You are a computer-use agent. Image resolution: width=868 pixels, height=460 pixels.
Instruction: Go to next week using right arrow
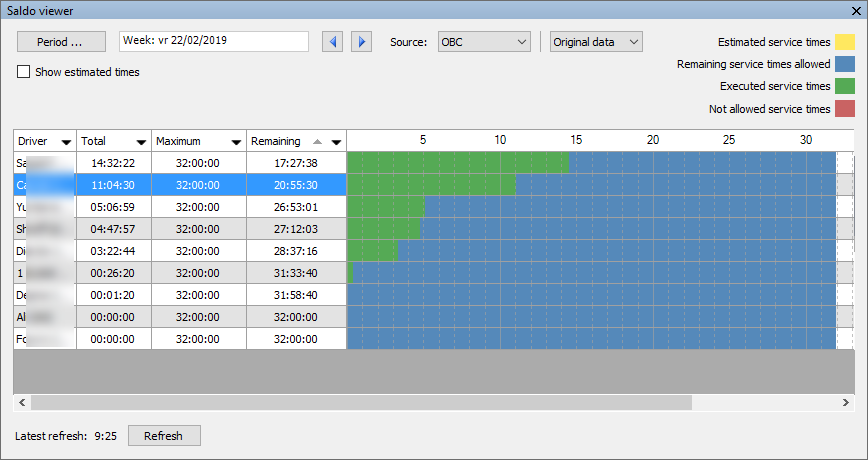click(361, 42)
